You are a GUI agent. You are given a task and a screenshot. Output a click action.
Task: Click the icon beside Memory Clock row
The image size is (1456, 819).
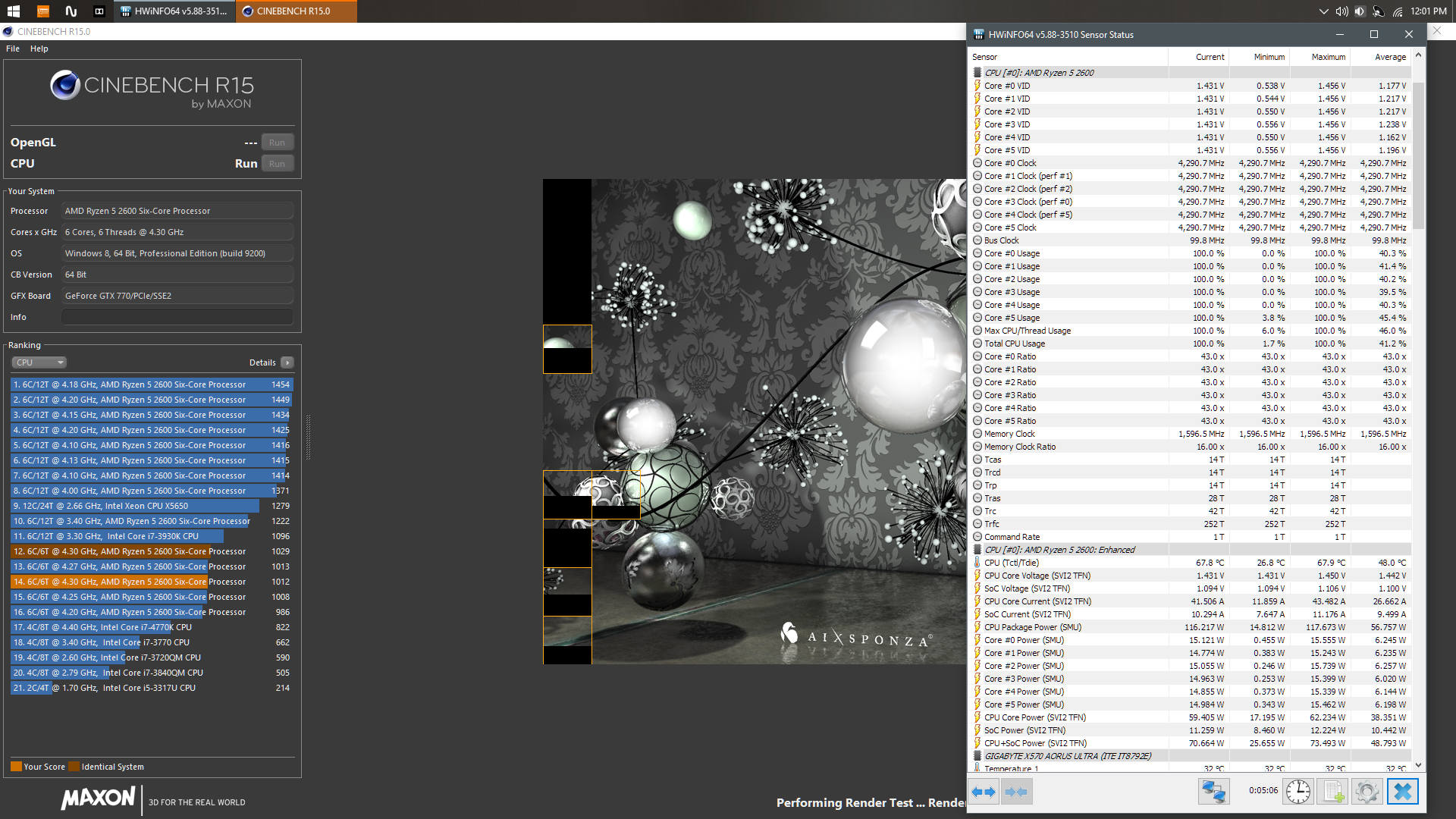click(977, 434)
